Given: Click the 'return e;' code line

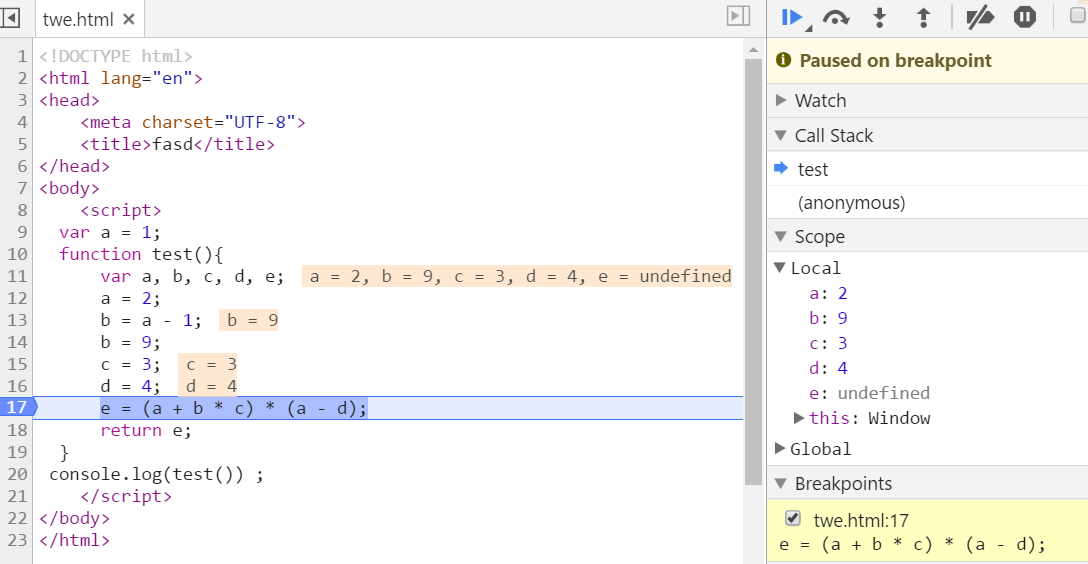Looking at the screenshot, I should 146,430.
